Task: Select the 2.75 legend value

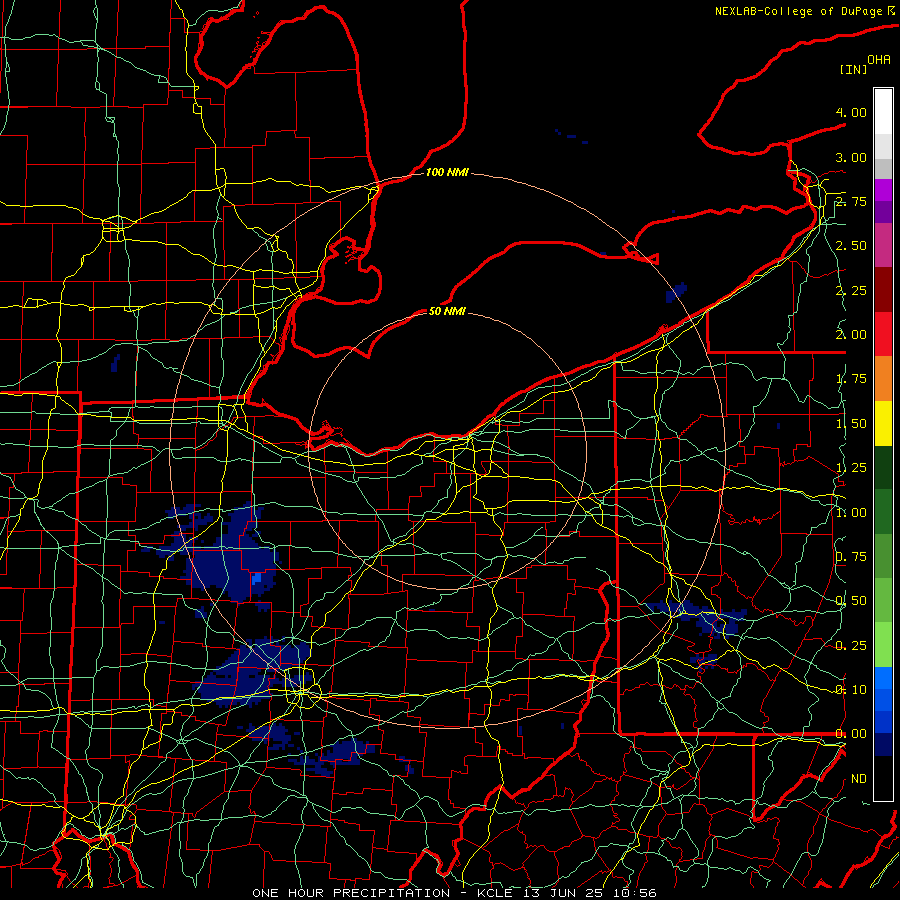Action: [851, 201]
